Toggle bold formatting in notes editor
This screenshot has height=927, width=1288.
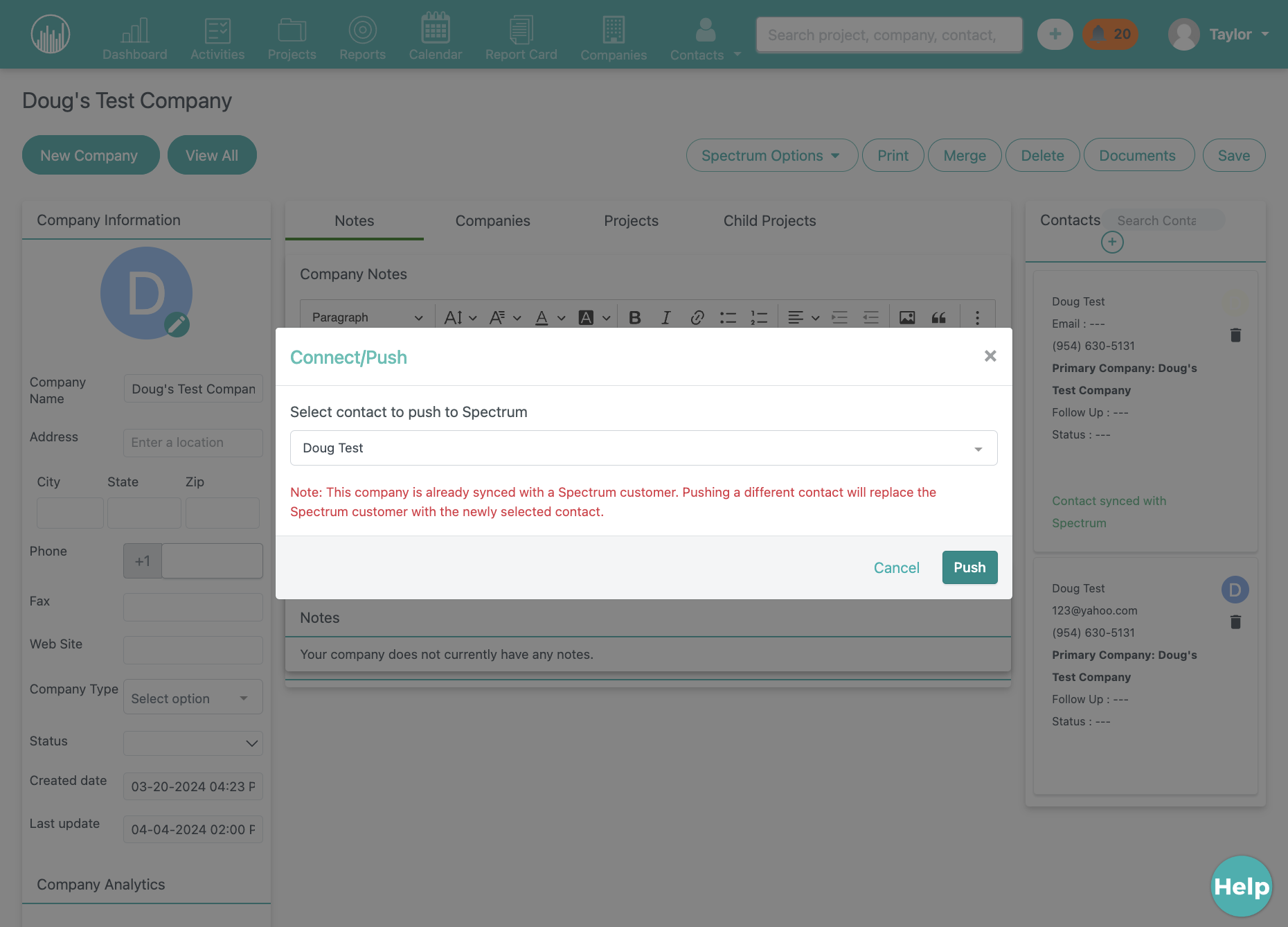pyautogui.click(x=634, y=317)
